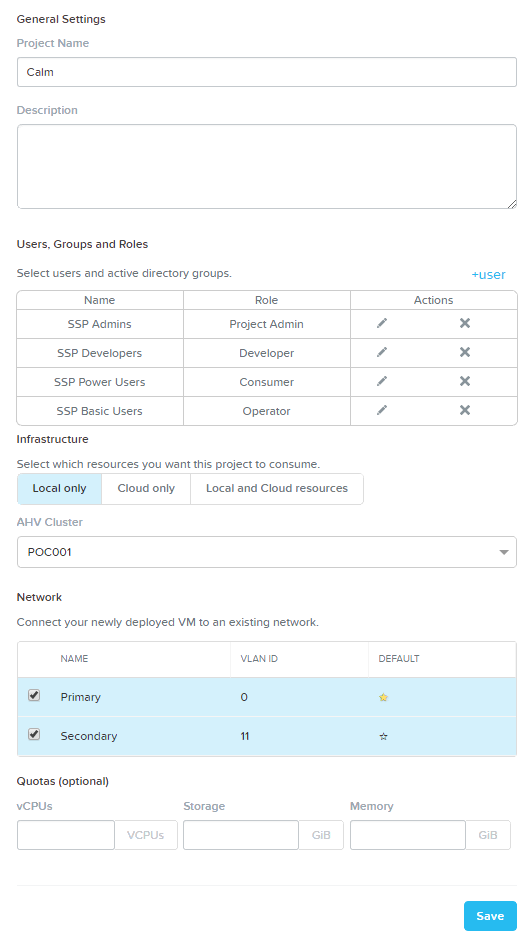This screenshot has width=528, height=935.
Task: Focus the Project Name field
Action: tap(267, 72)
